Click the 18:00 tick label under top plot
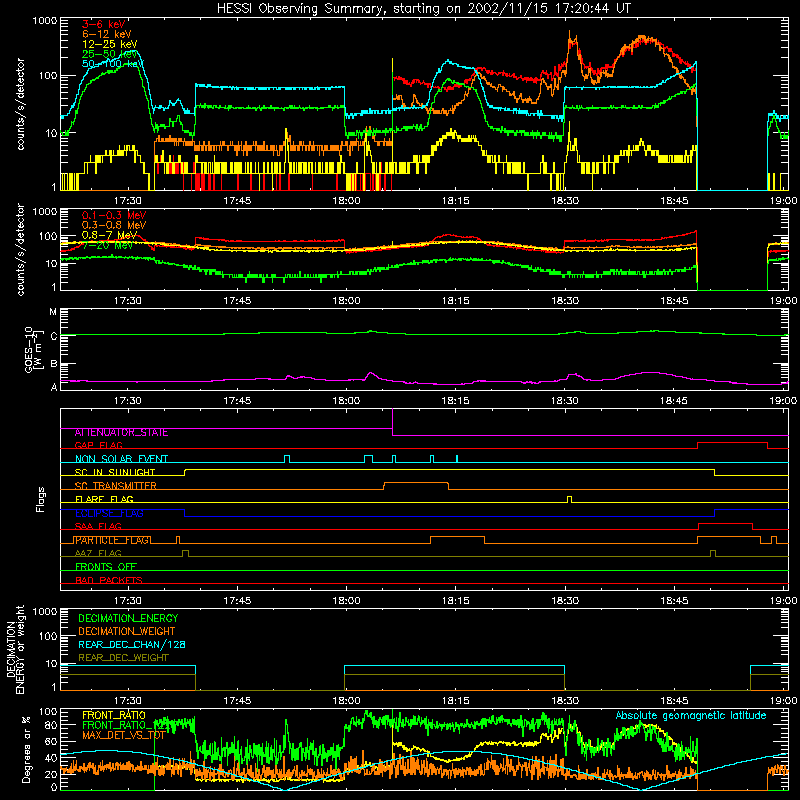Screen dimensions: 800x800 point(346,201)
